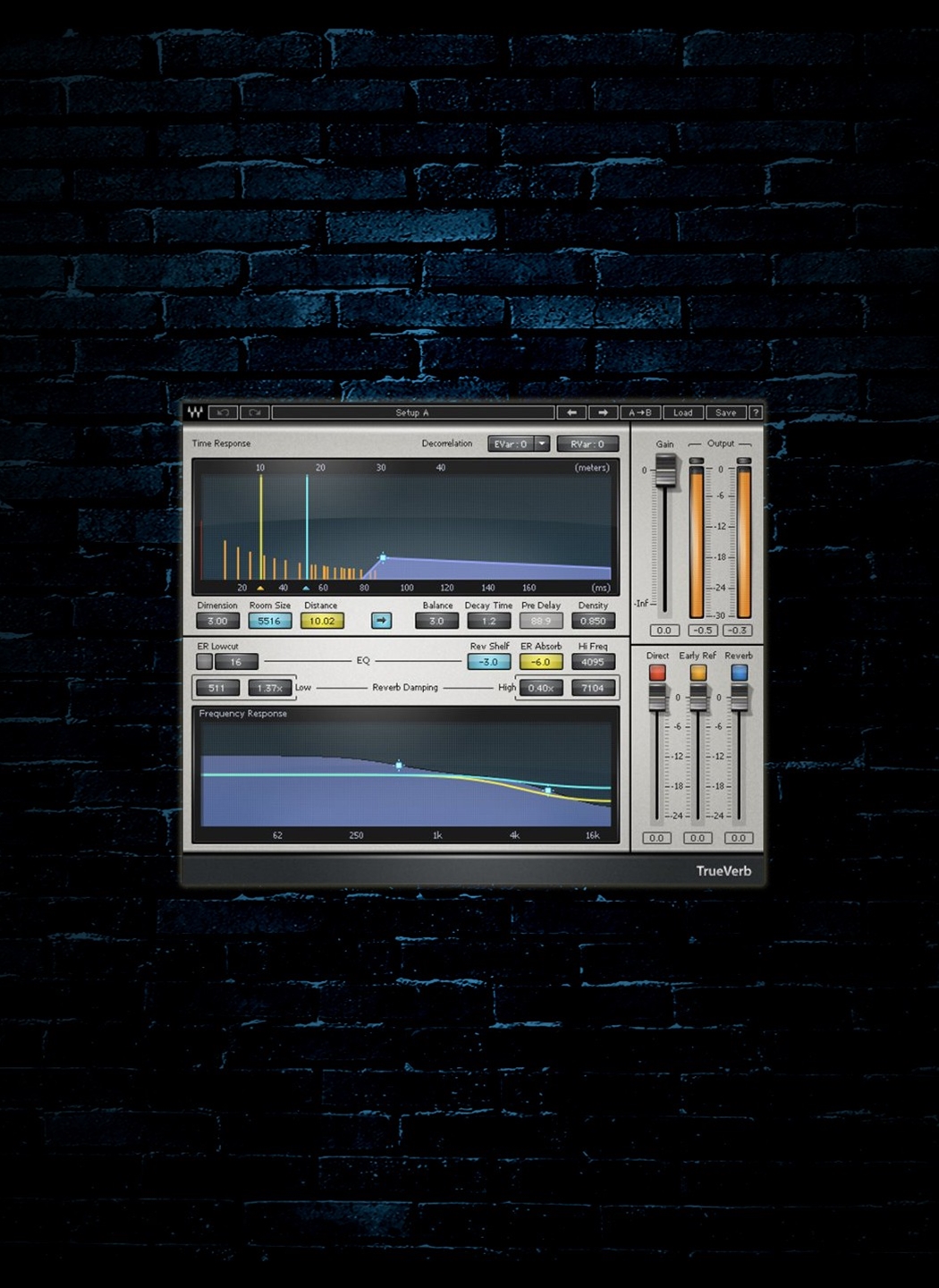This screenshot has width=939, height=1288.
Task: Click the Save button
Action: tap(726, 412)
